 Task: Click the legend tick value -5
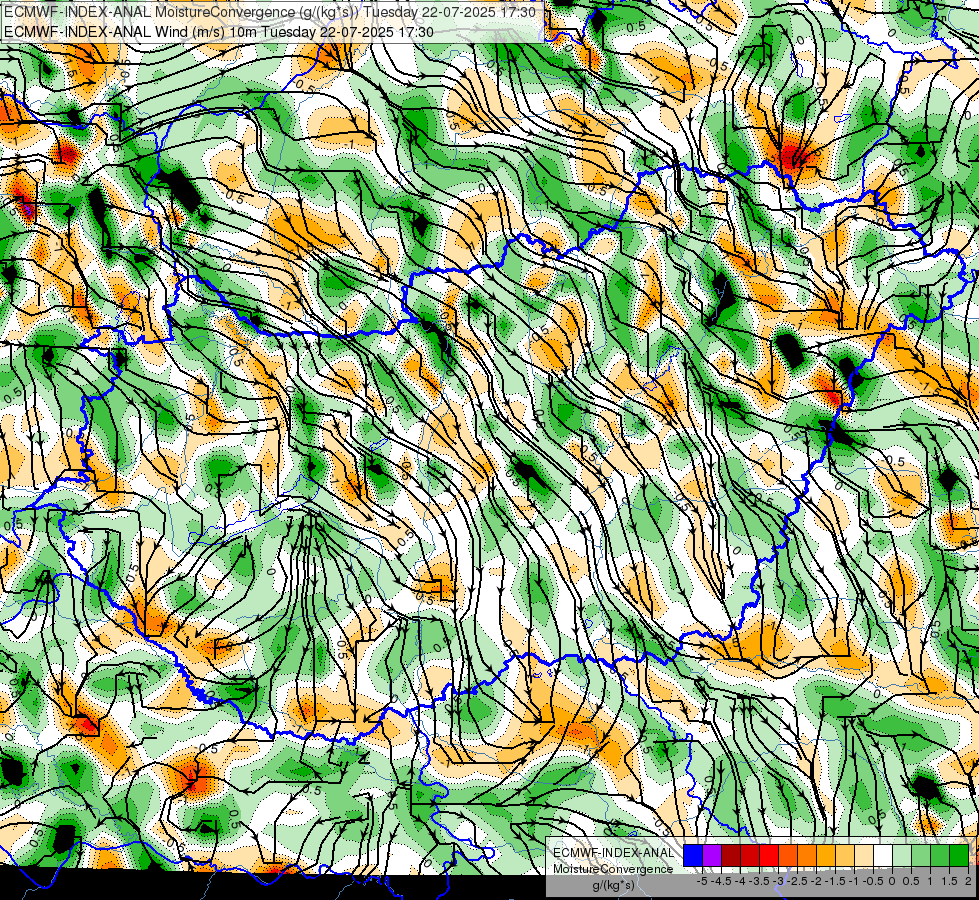(x=702, y=881)
